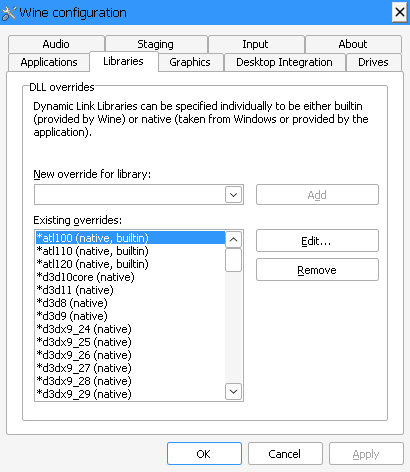Choose the *atl120 (native, builtin) entry

coord(130,264)
